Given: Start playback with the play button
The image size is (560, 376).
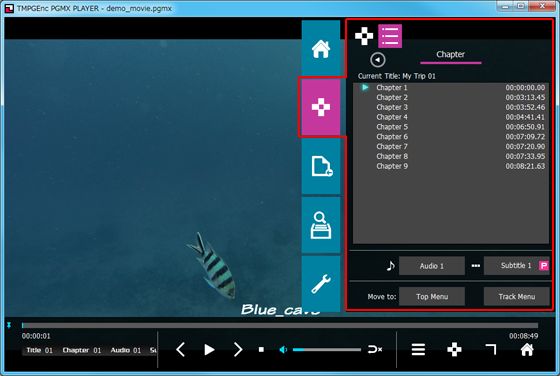Looking at the screenshot, I should pyautogui.click(x=209, y=350).
